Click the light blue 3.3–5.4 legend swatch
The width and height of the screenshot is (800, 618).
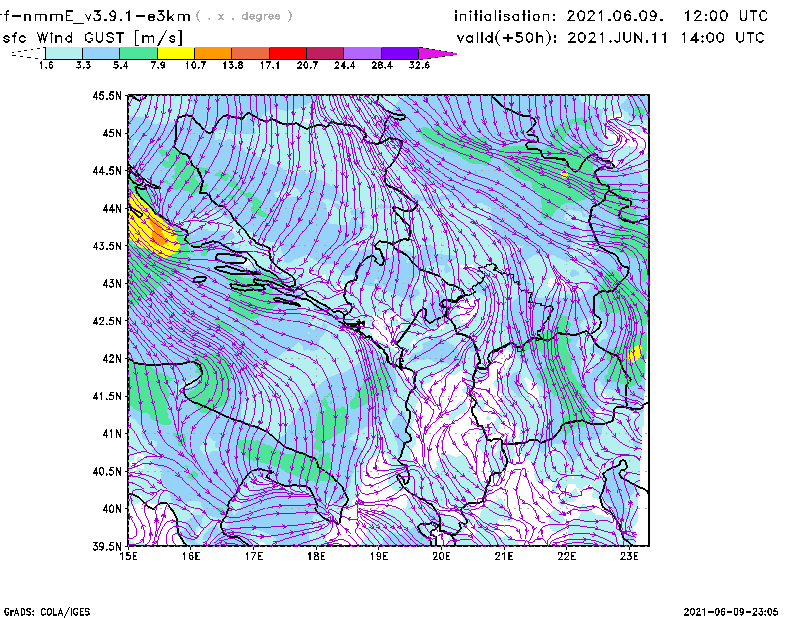click(x=101, y=53)
